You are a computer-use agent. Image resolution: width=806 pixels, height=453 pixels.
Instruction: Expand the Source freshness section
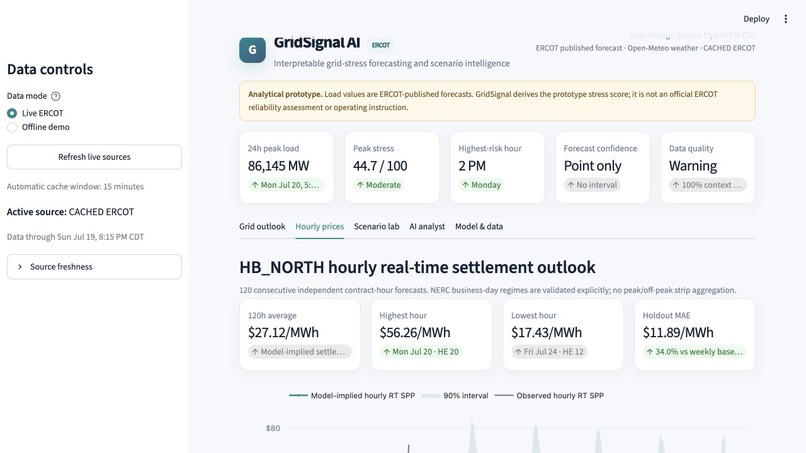pyautogui.click(x=94, y=267)
